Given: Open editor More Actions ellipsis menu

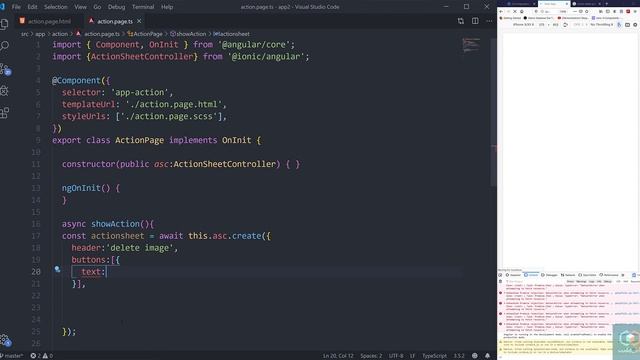Looking at the screenshot, I should pyautogui.click(x=489, y=21).
